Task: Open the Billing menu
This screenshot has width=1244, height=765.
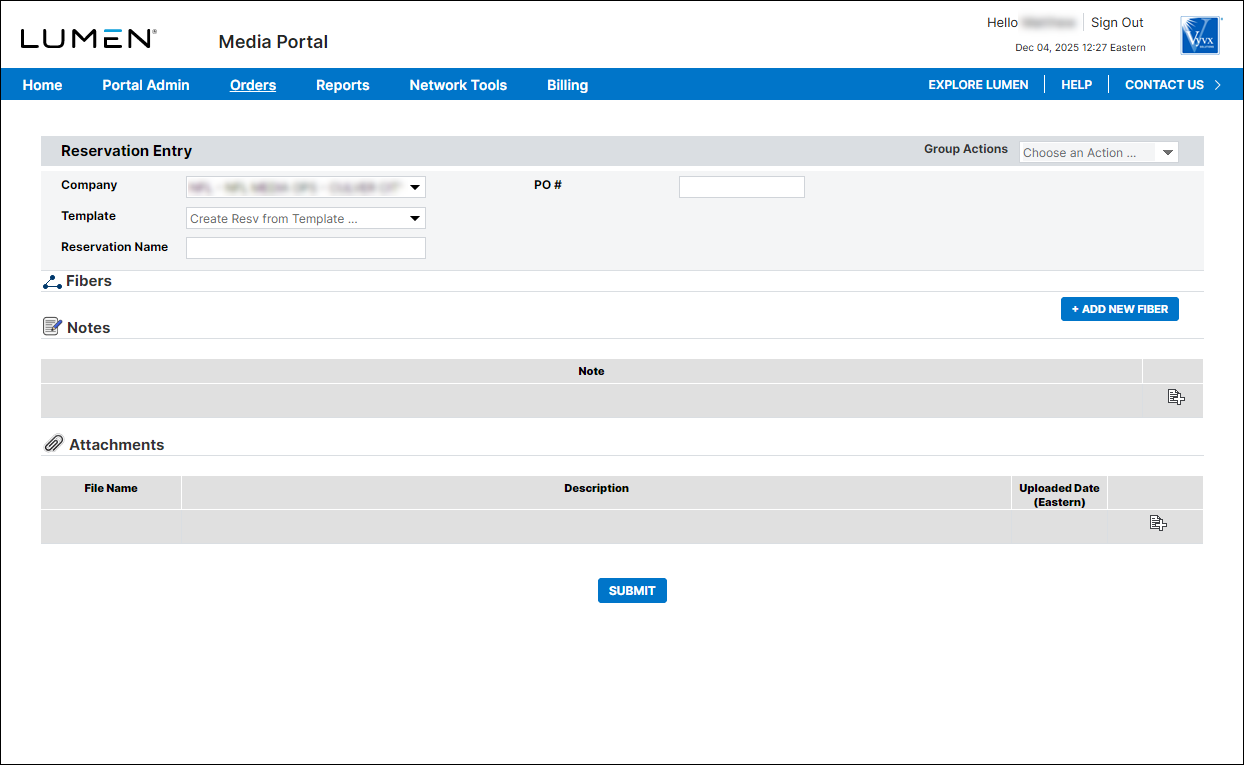Action: [x=567, y=85]
